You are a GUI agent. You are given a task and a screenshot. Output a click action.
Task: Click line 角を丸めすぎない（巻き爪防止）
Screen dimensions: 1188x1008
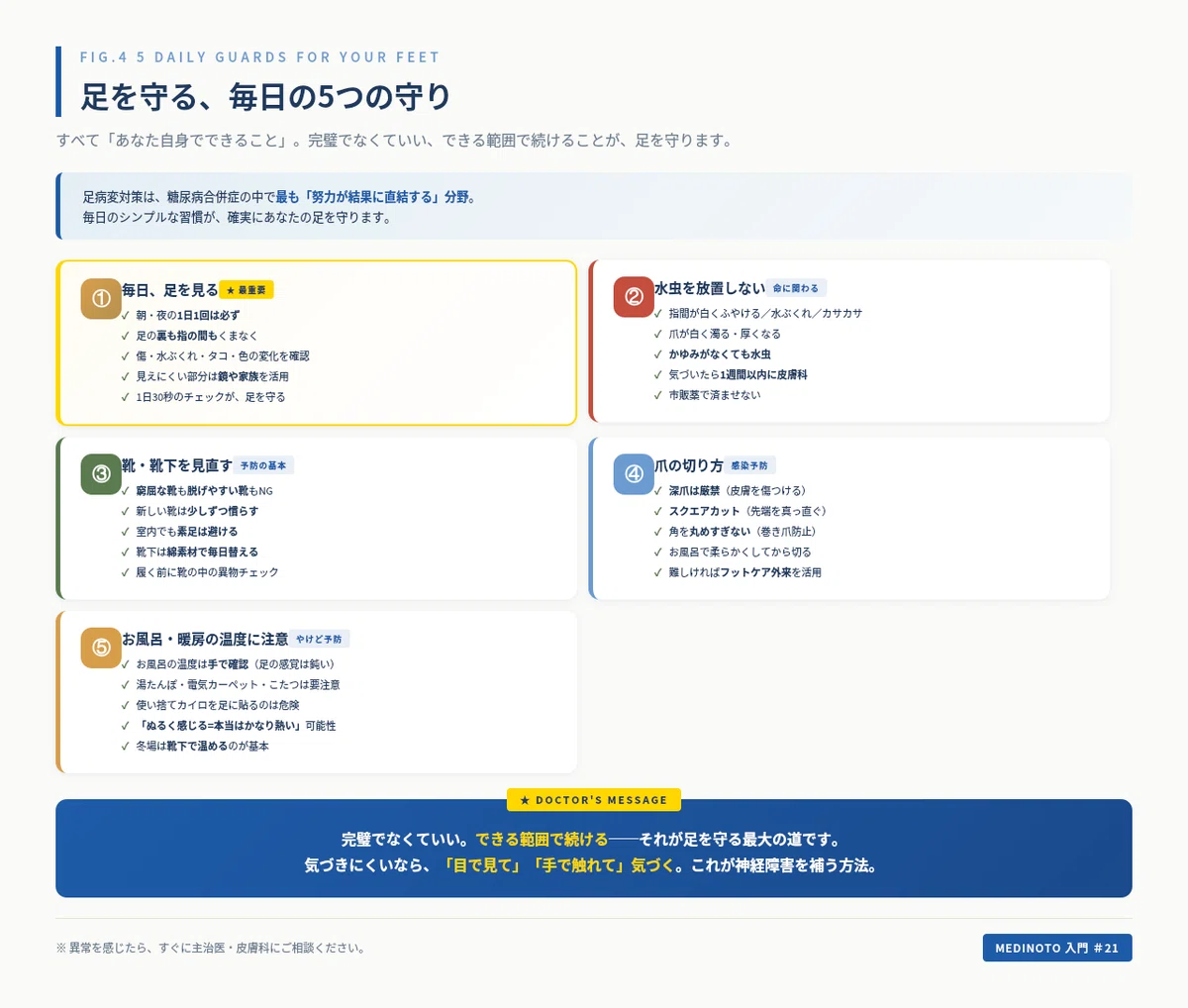[745, 532]
